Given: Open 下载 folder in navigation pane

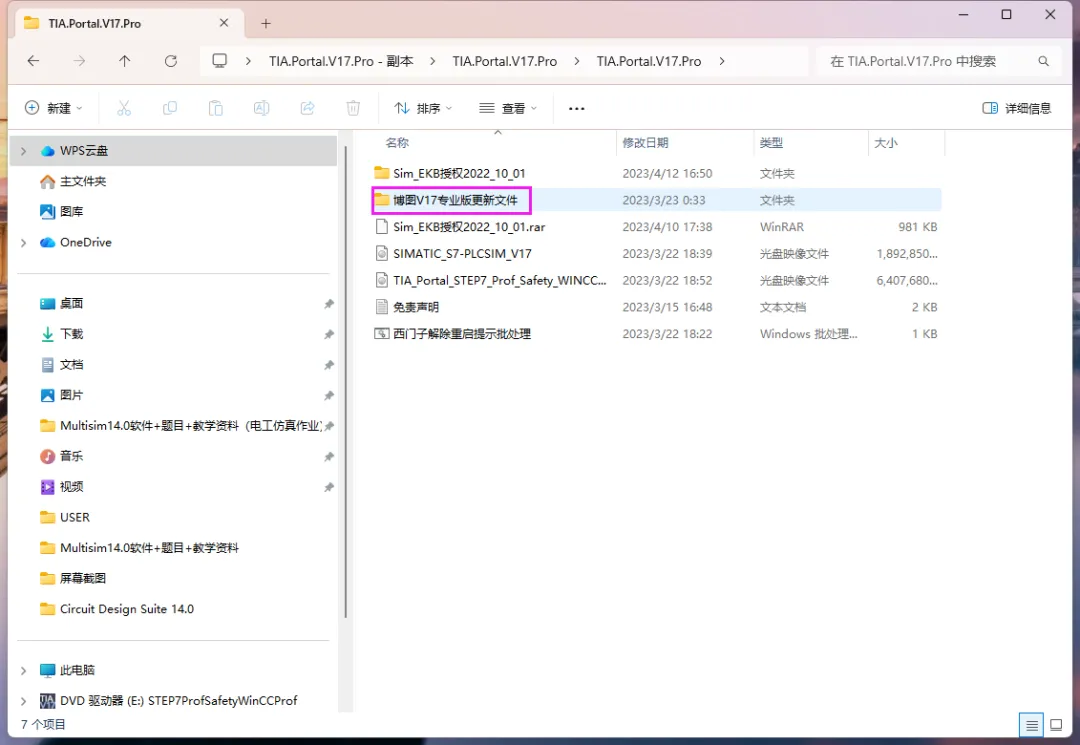Looking at the screenshot, I should pos(61,334).
